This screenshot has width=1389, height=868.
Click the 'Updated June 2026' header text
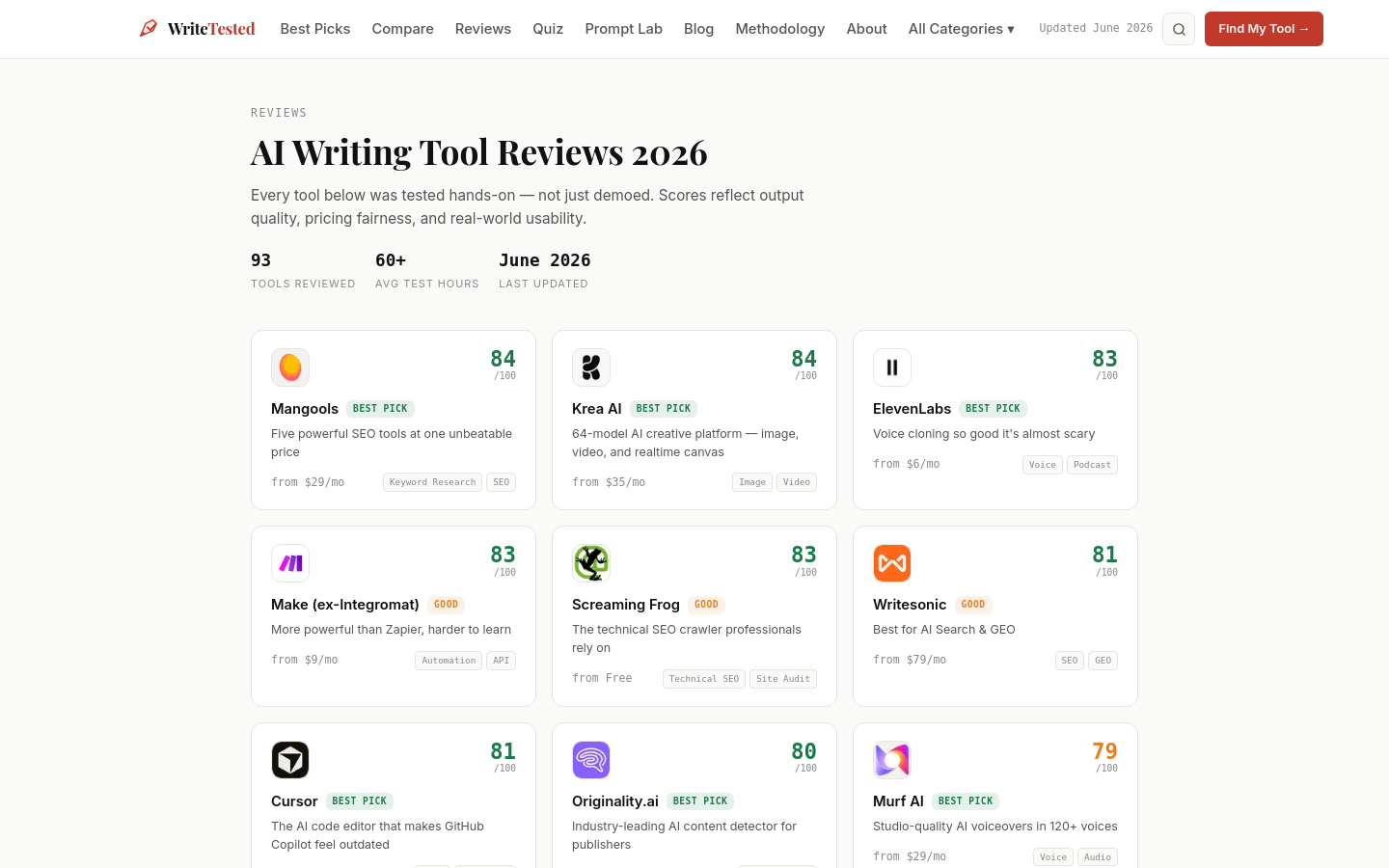[1096, 29]
